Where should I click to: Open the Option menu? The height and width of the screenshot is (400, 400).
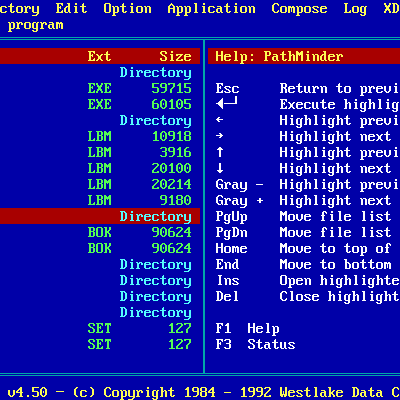[127, 9]
